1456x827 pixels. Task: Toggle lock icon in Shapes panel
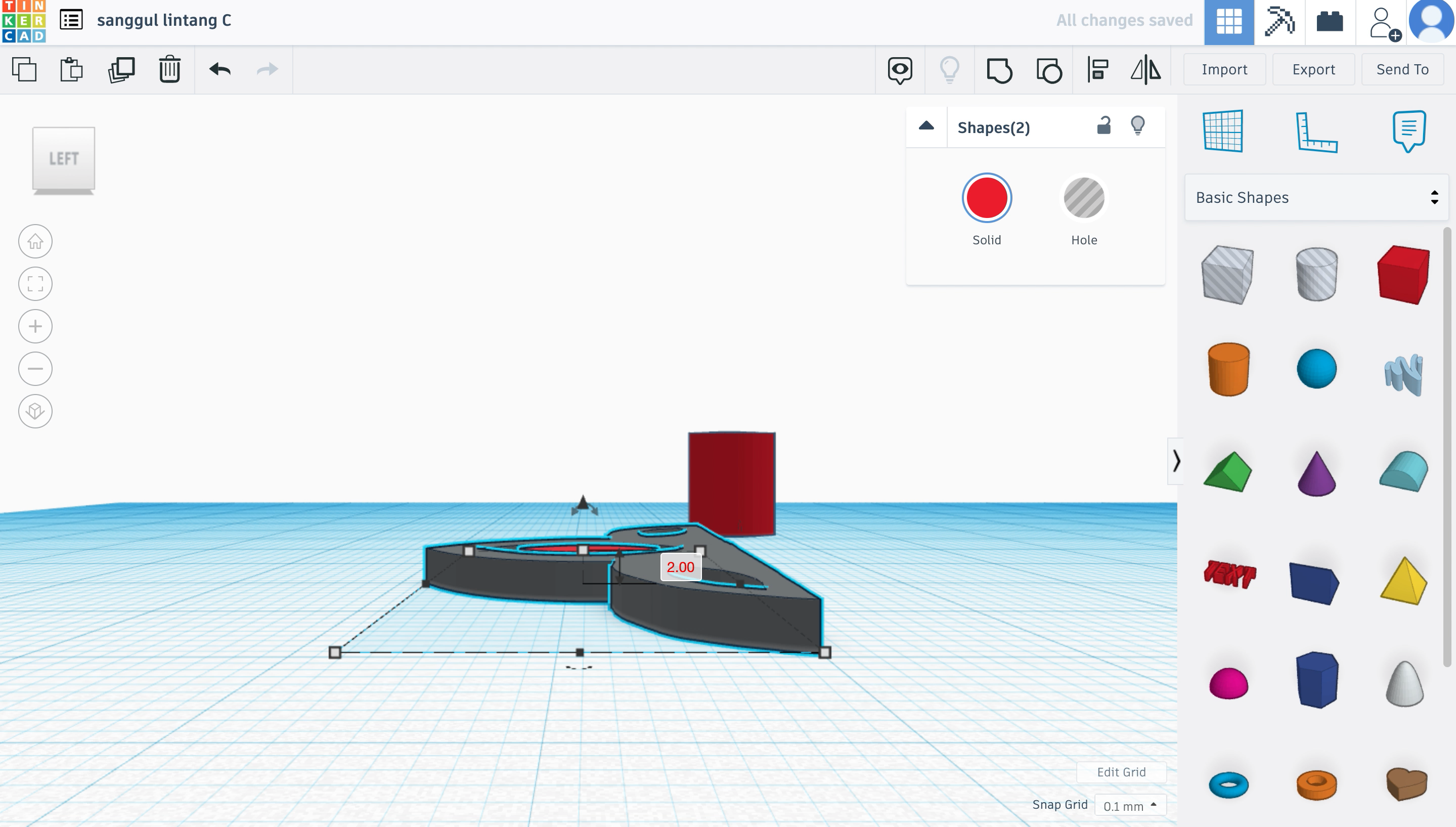(x=1103, y=124)
